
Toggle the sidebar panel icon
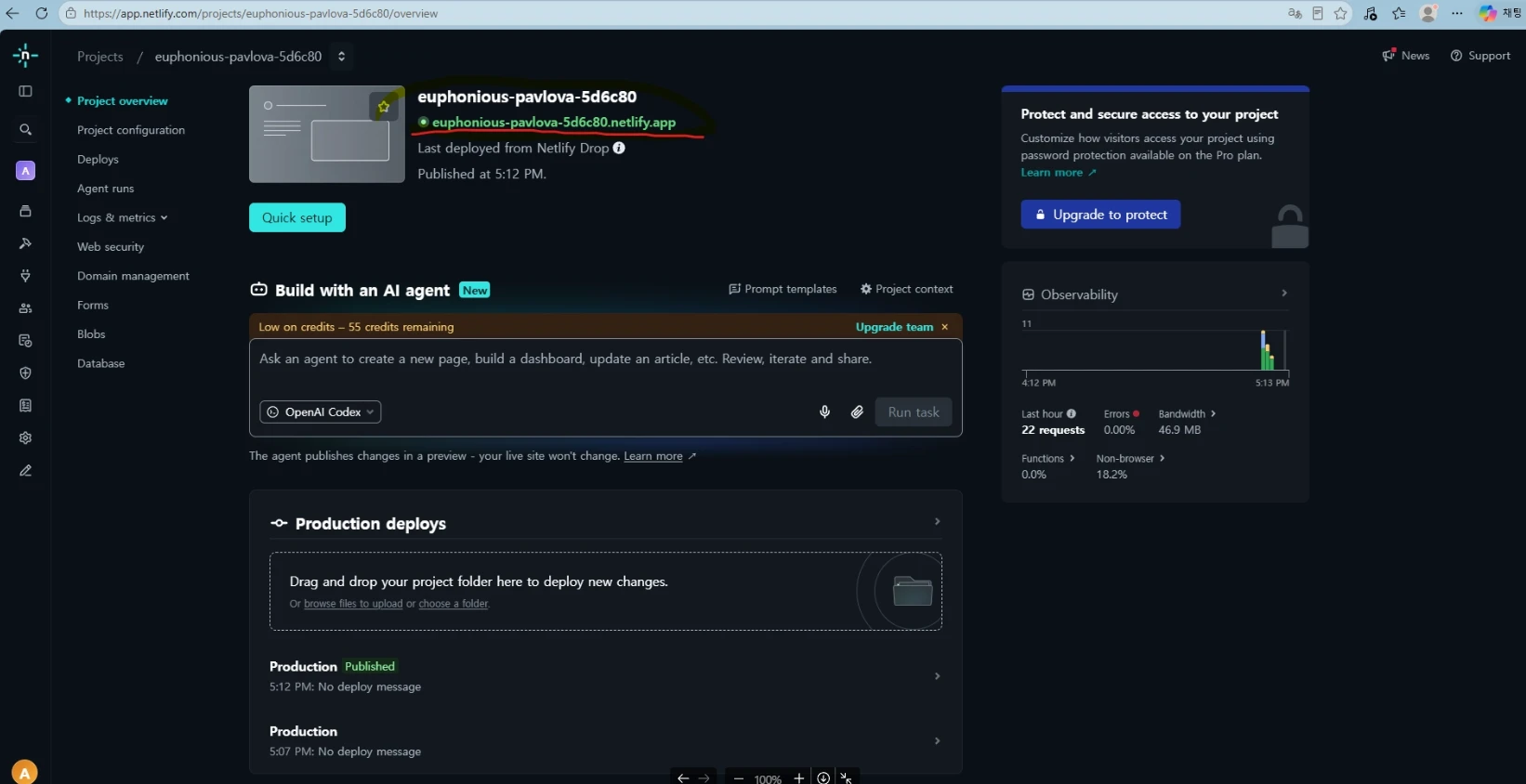[25, 91]
